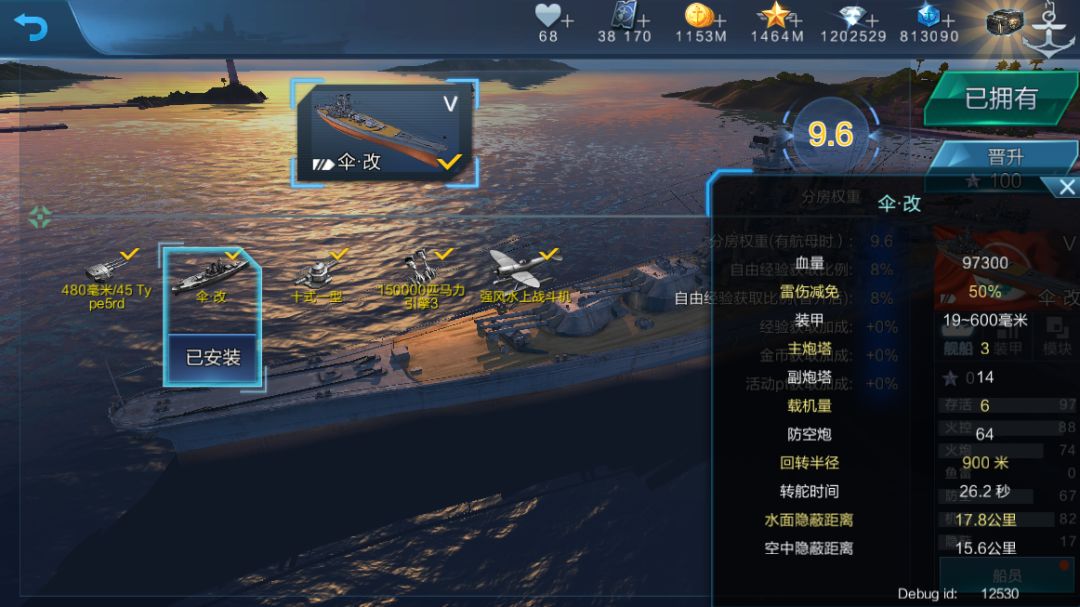Click the blue back arrow icon
Viewport: 1080px width, 607px height.
[x=30, y=28]
